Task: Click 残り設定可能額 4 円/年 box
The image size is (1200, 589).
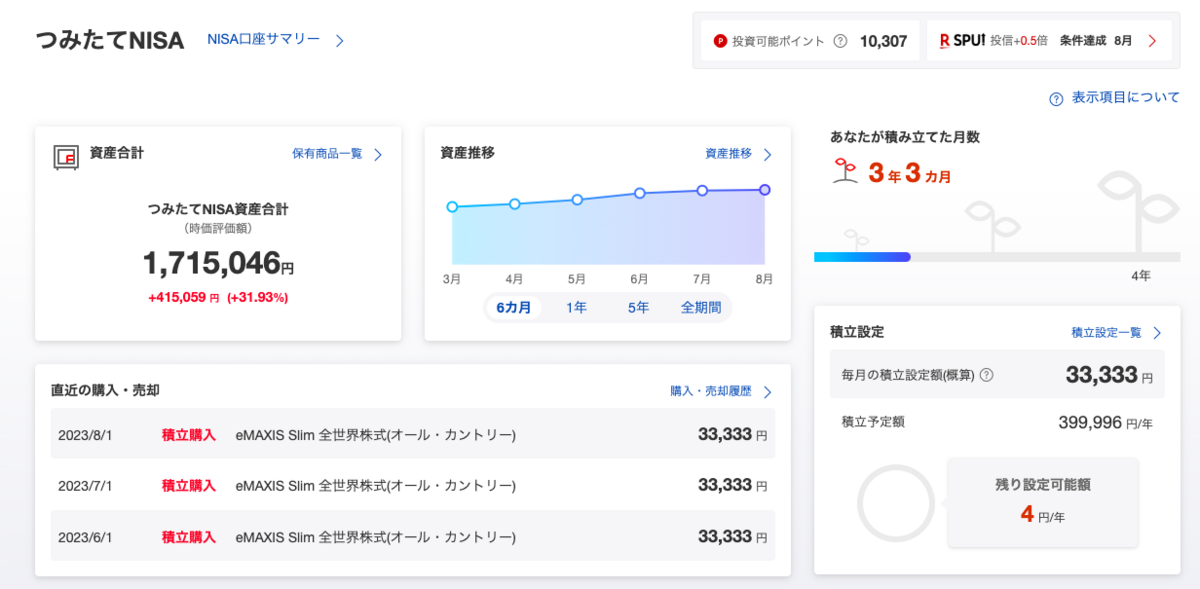Action: pos(1043,503)
